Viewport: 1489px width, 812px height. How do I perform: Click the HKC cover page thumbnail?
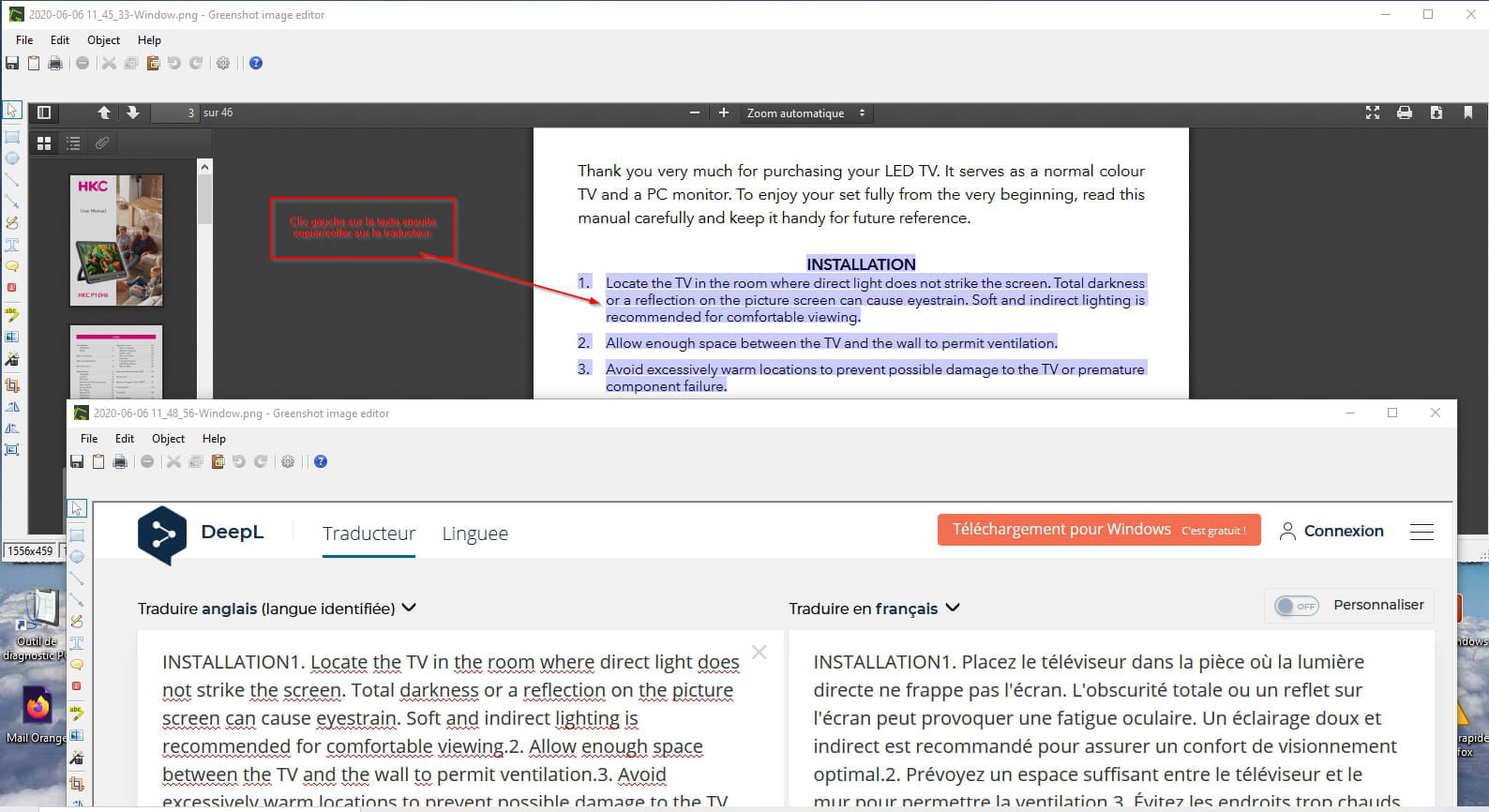(x=116, y=241)
